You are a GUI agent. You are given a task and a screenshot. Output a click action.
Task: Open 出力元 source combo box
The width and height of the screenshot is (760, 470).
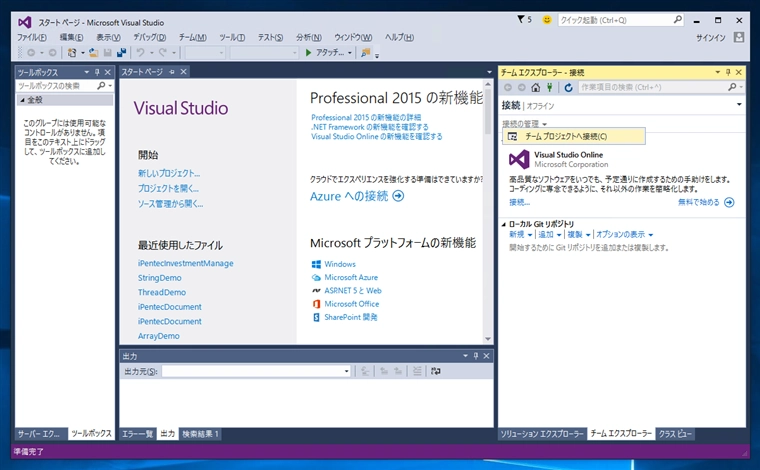pos(256,371)
